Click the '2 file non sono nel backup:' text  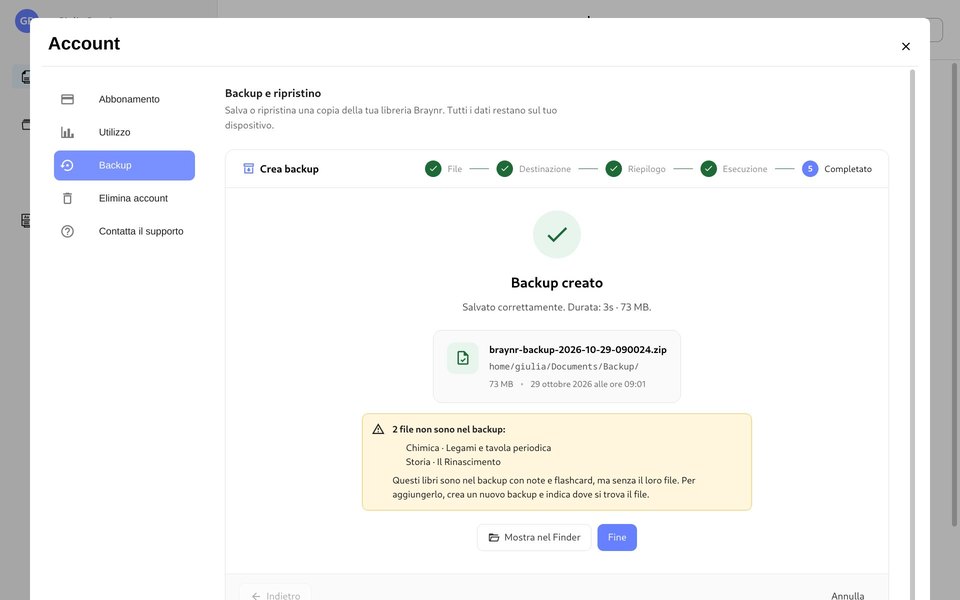449,429
